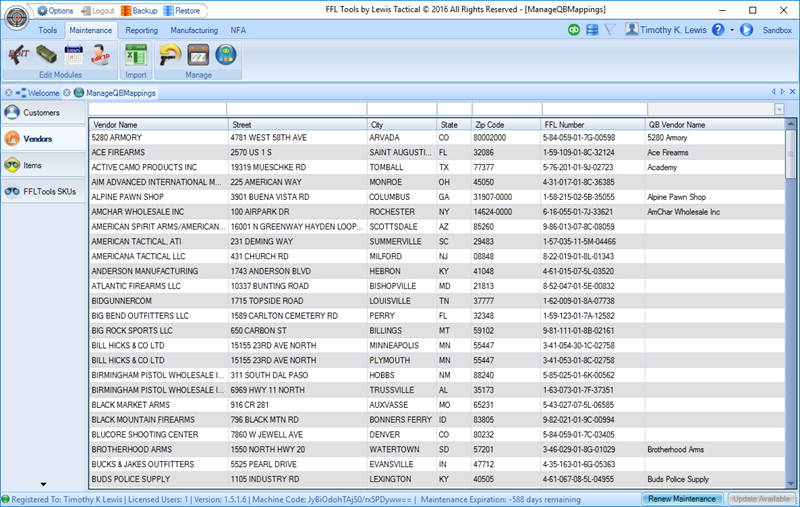This screenshot has height=507, width=800.
Task: Sort by the QB Vendor Name header
Action: coord(714,124)
